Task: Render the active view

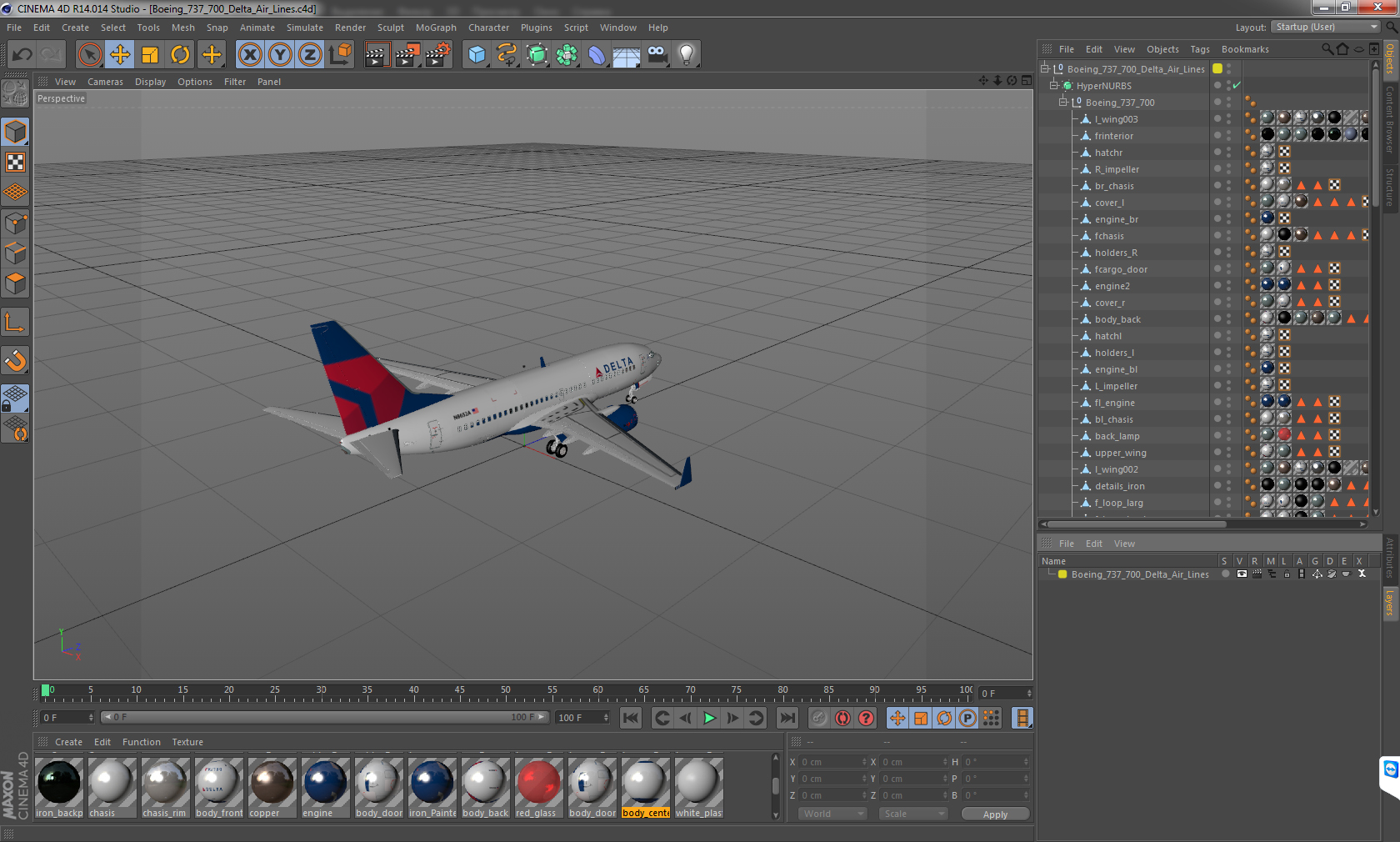Action: point(377,55)
